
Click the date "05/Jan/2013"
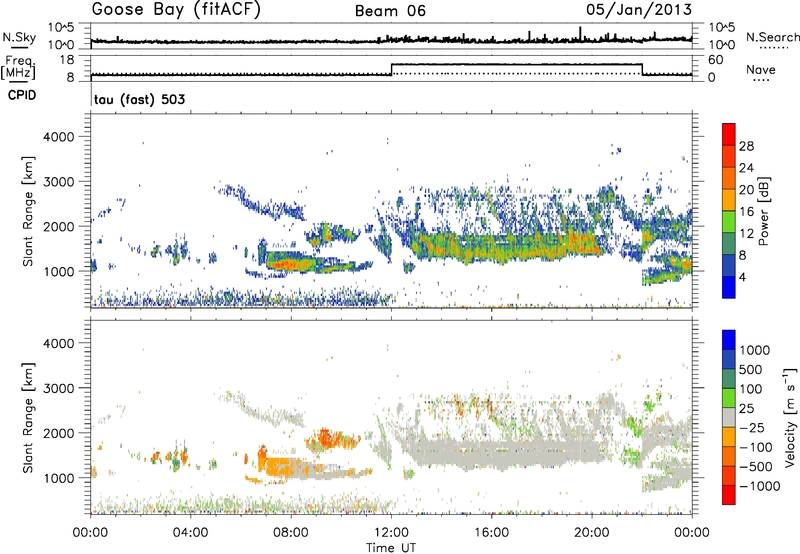click(639, 9)
